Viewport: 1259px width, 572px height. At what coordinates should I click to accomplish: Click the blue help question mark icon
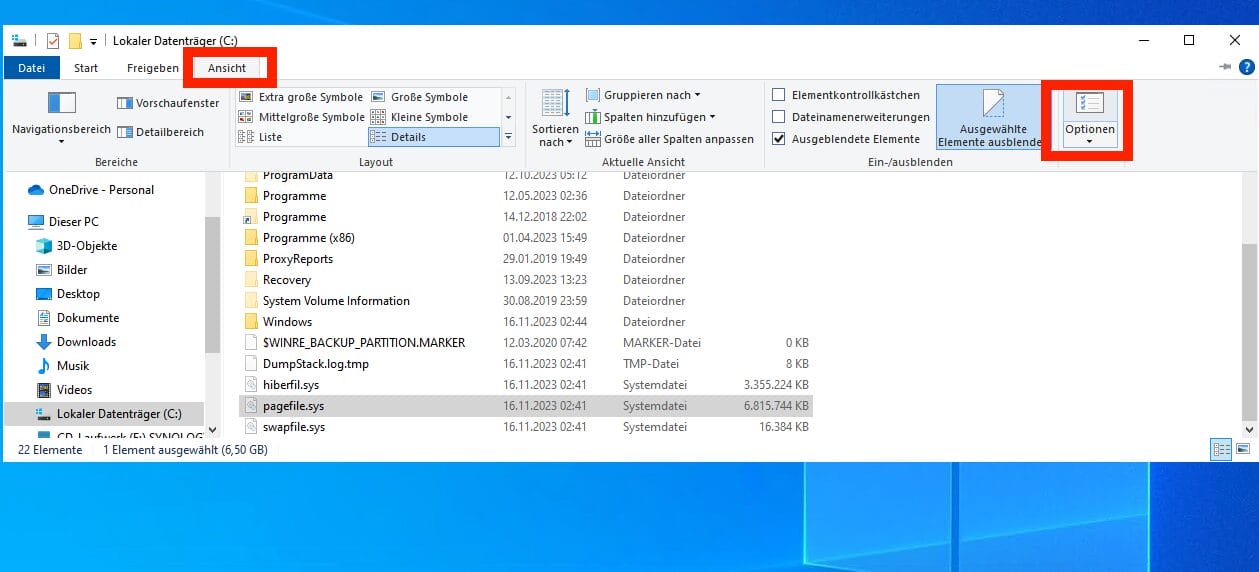point(1246,67)
